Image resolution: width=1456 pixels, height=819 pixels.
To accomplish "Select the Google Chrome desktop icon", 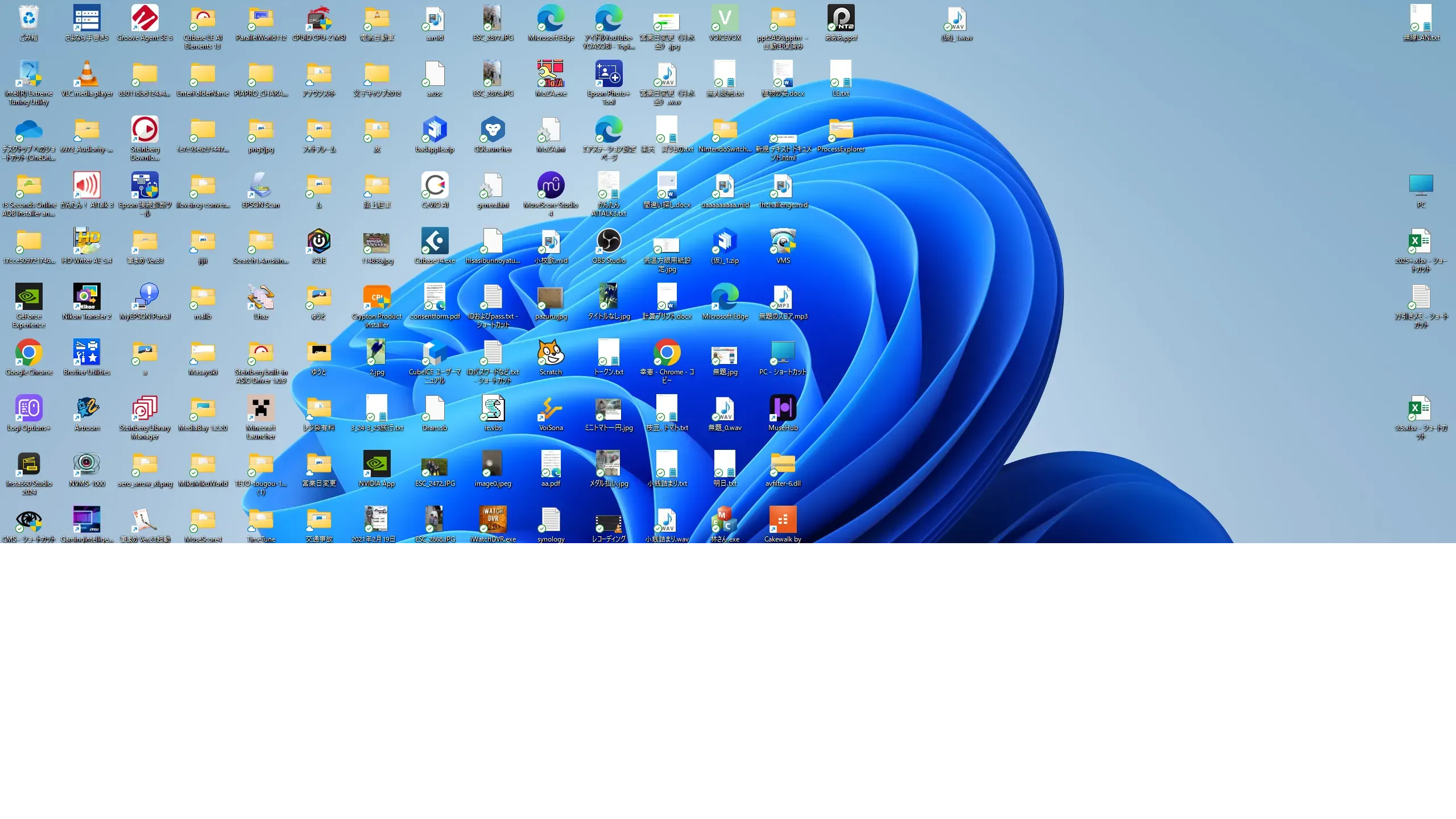I will pos(28,353).
